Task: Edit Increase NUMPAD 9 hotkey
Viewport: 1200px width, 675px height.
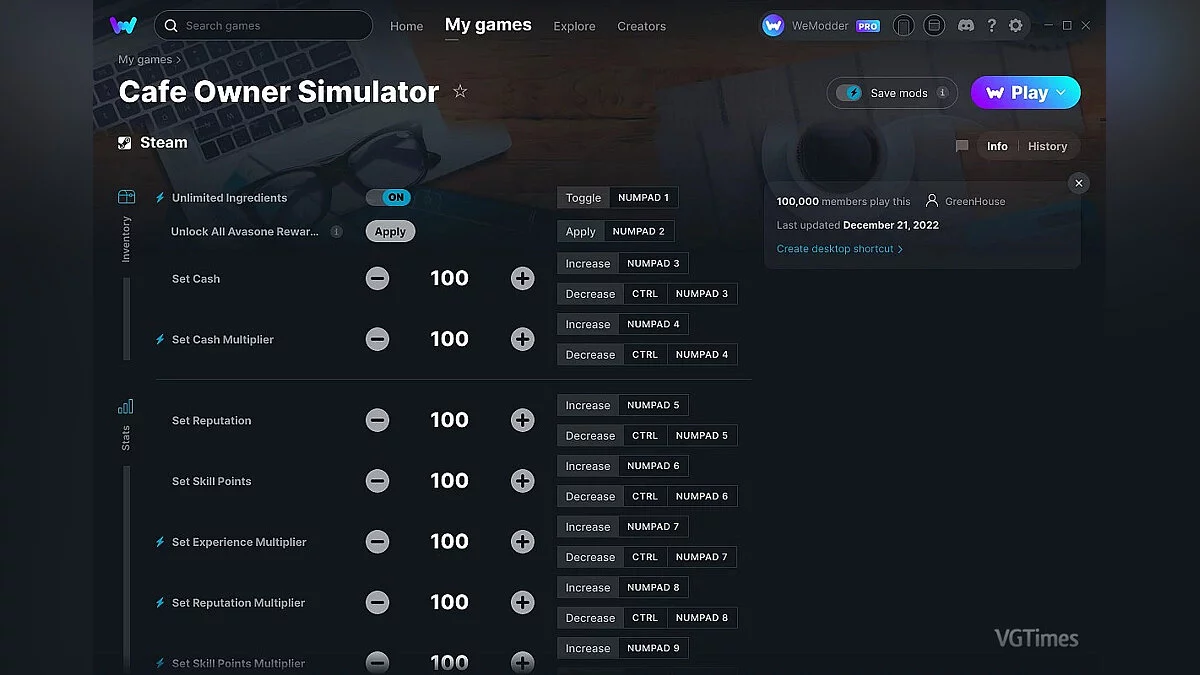Action: [x=622, y=649]
